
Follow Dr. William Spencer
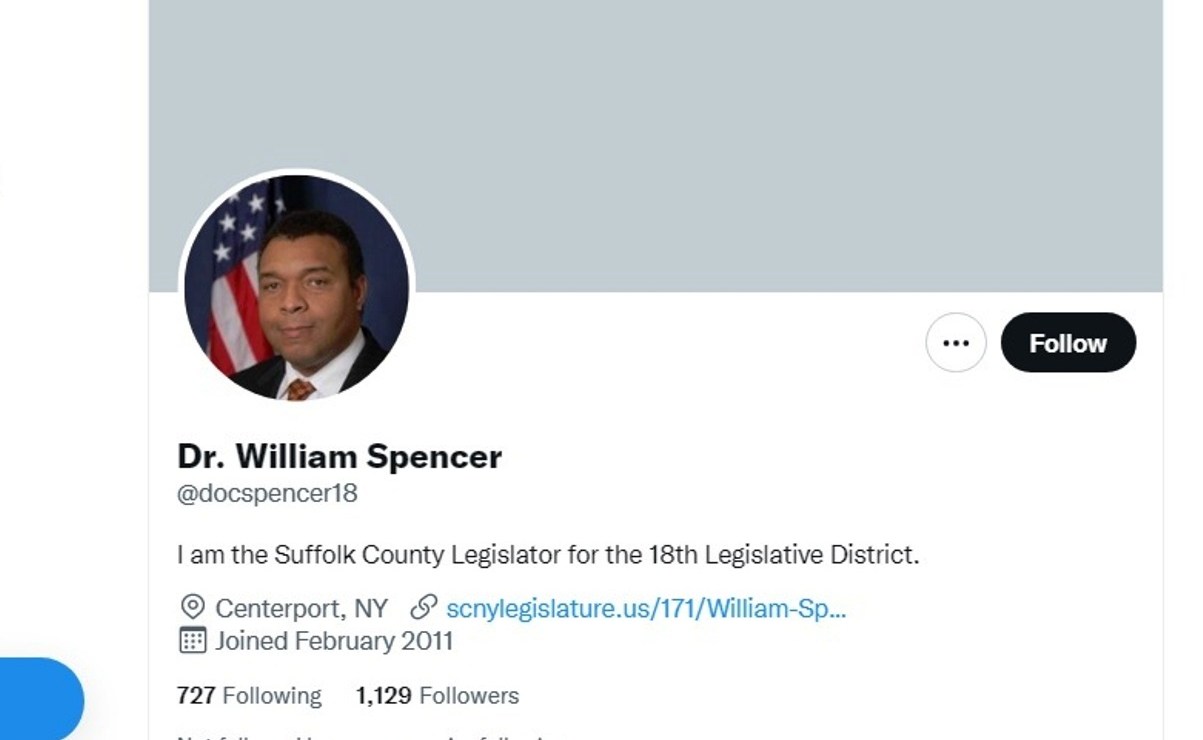coord(1068,343)
